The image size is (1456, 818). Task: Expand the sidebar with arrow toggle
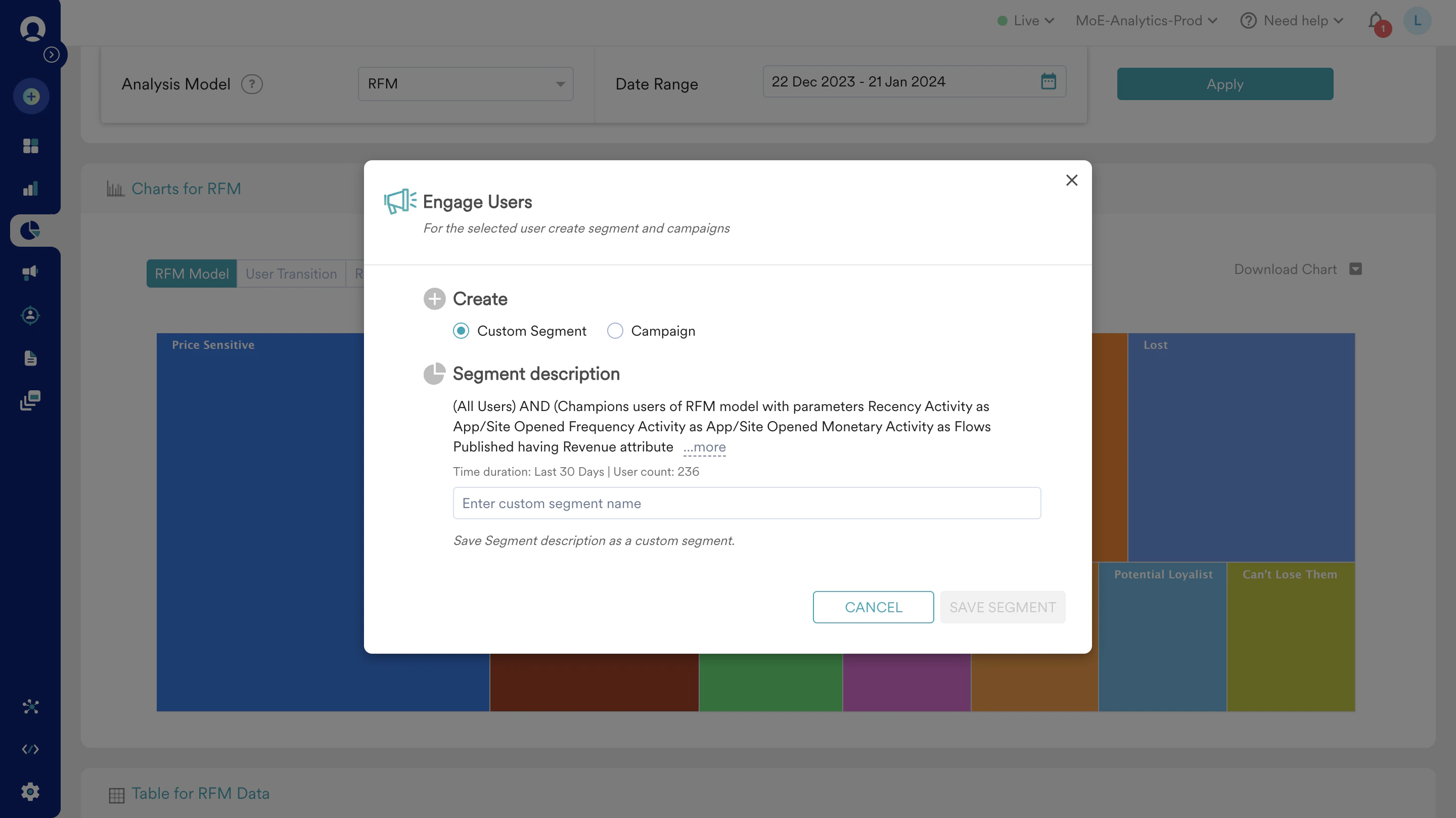pos(52,54)
